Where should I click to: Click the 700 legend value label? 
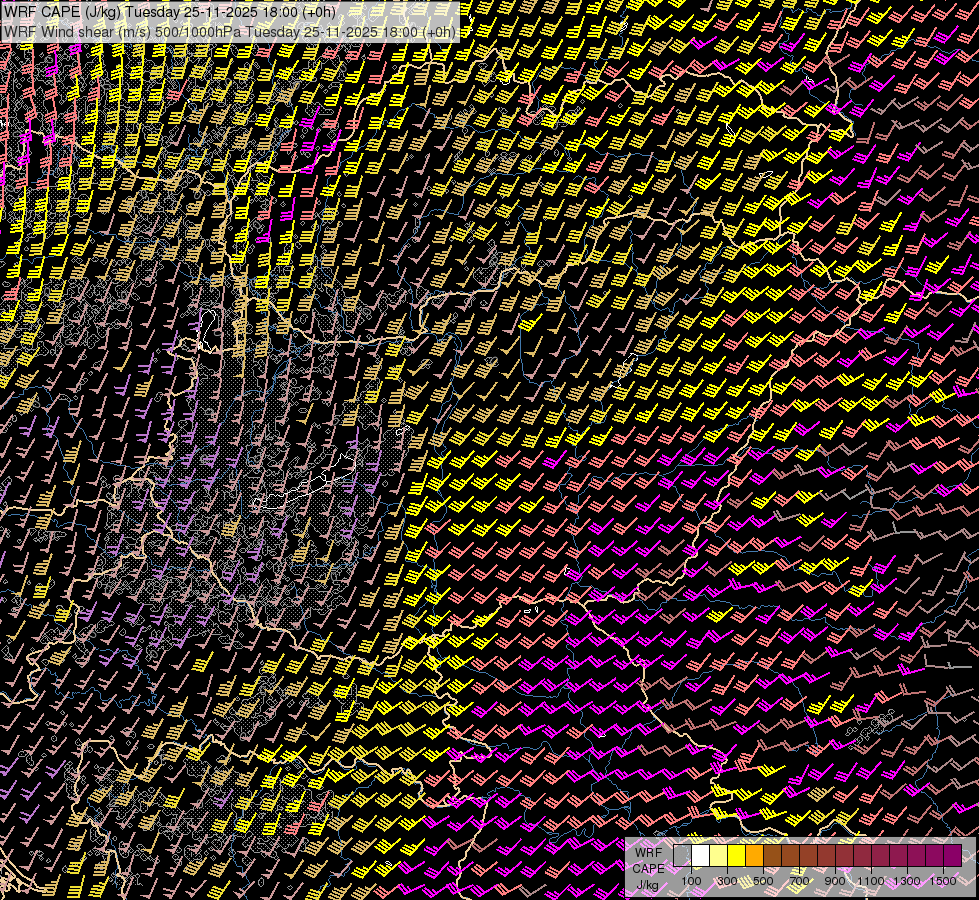799,881
